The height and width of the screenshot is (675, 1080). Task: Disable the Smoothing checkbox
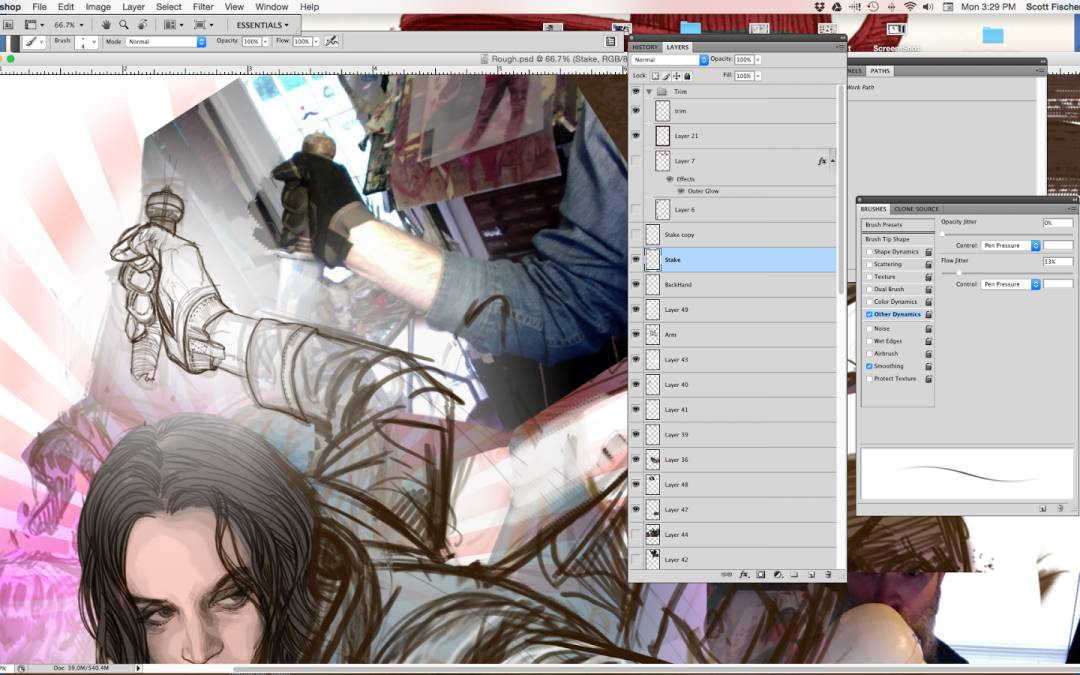pos(869,366)
